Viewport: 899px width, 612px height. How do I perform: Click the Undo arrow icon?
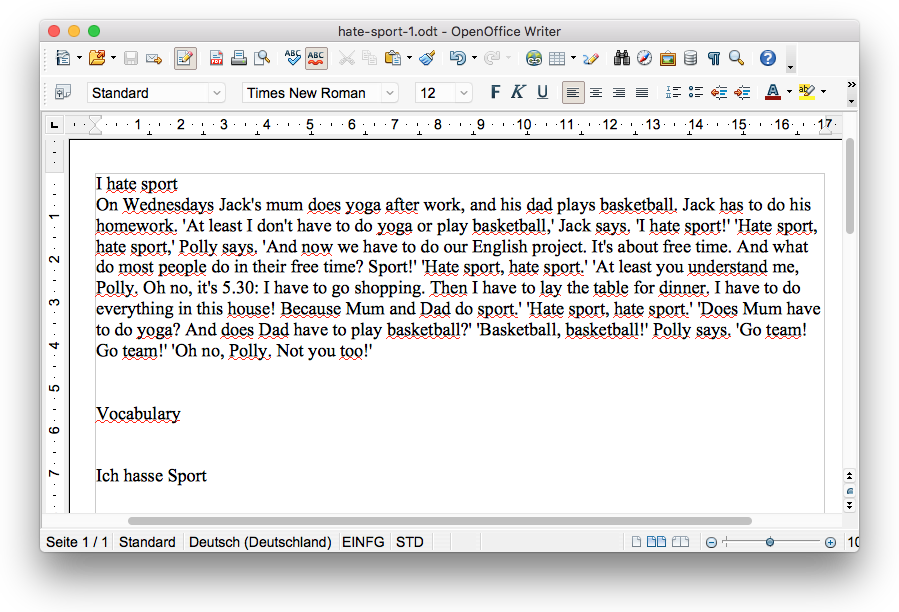click(x=458, y=58)
